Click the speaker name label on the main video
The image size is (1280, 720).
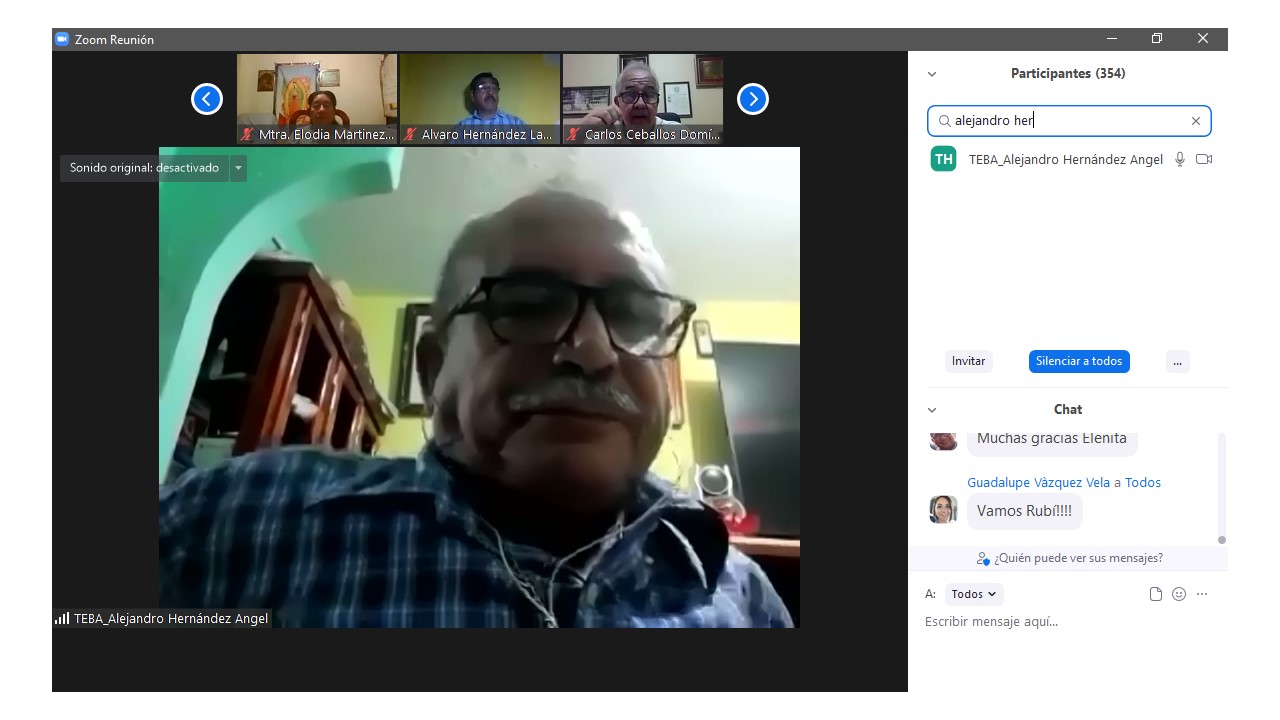click(171, 618)
